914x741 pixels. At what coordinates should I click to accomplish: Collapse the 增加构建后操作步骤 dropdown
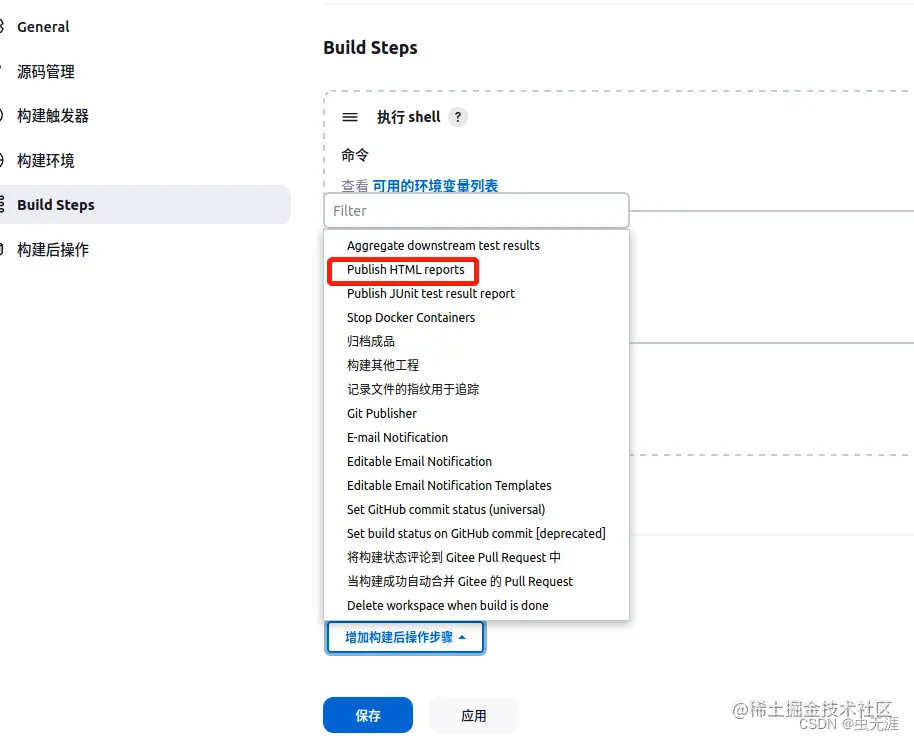pyautogui.click(x=405, y=637)
